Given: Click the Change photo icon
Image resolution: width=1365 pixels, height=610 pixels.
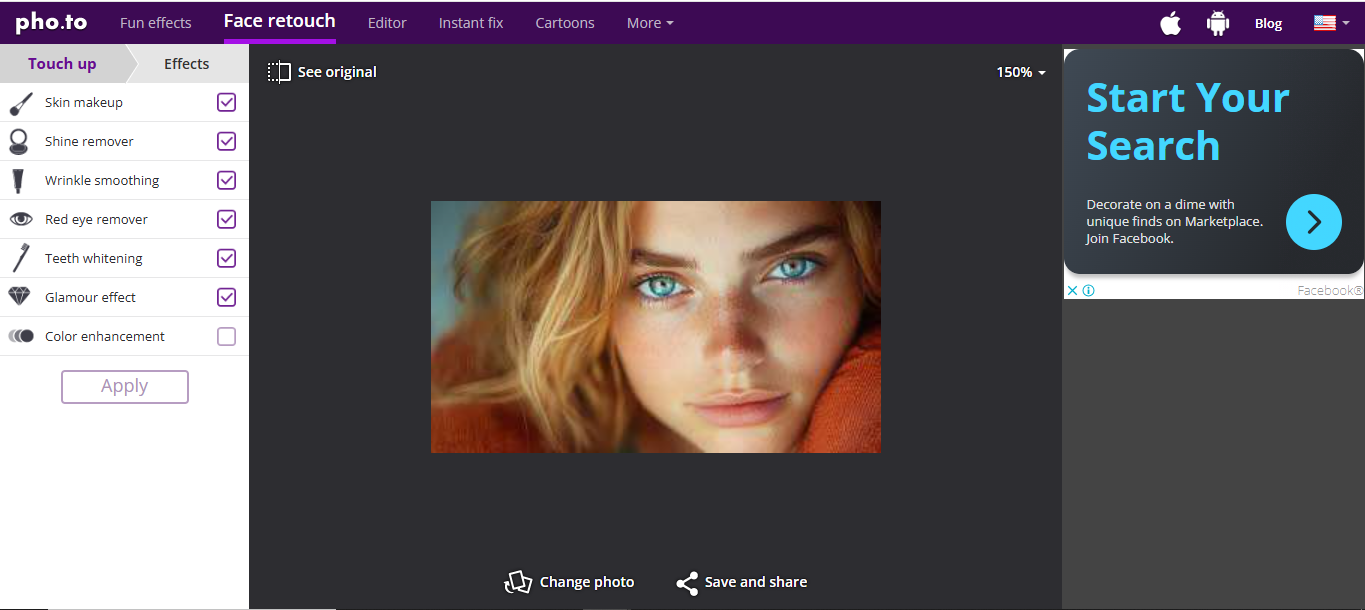Looking at the screenshot, I should pos(519,581).
